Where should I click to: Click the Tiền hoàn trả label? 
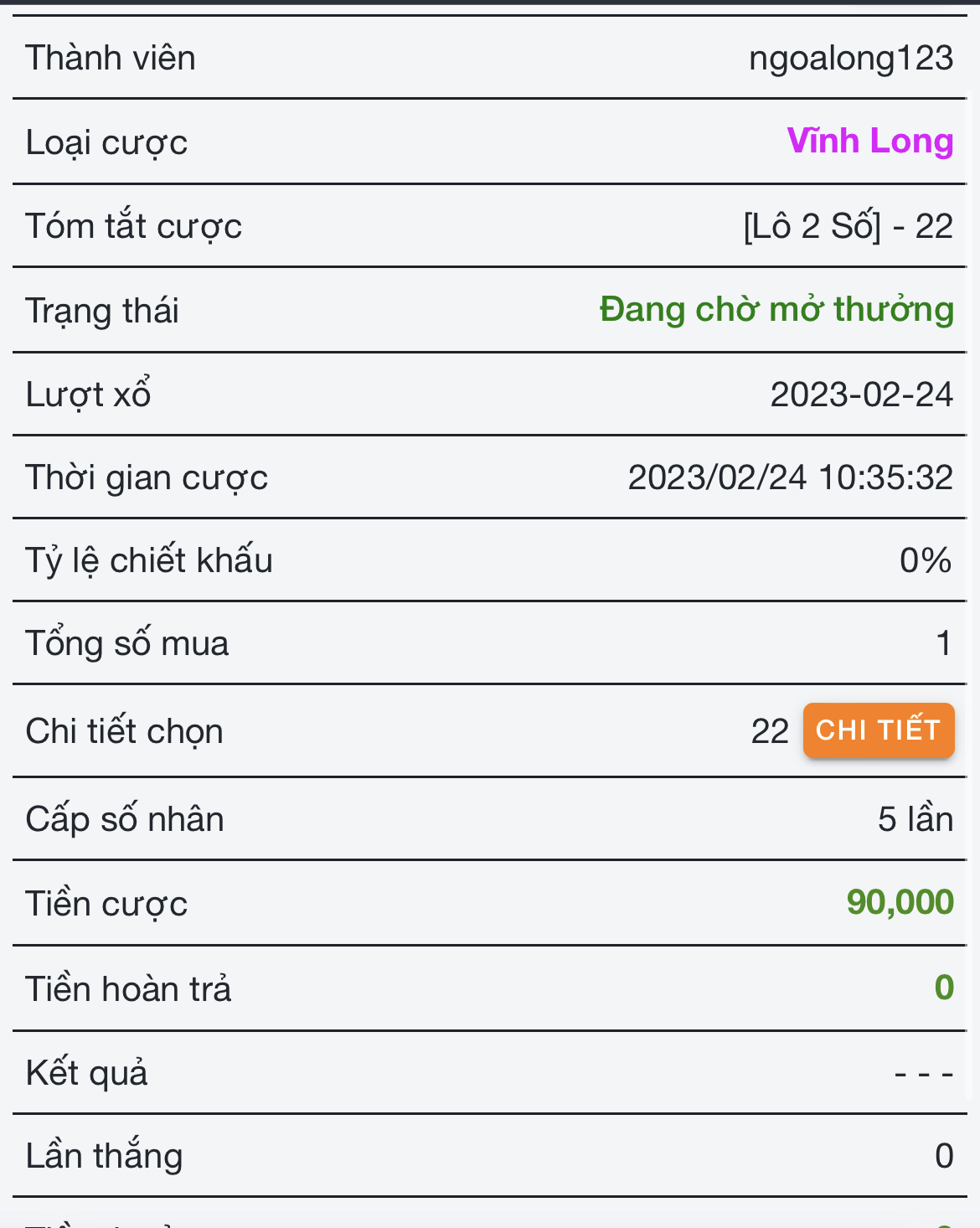pos(128,988)
